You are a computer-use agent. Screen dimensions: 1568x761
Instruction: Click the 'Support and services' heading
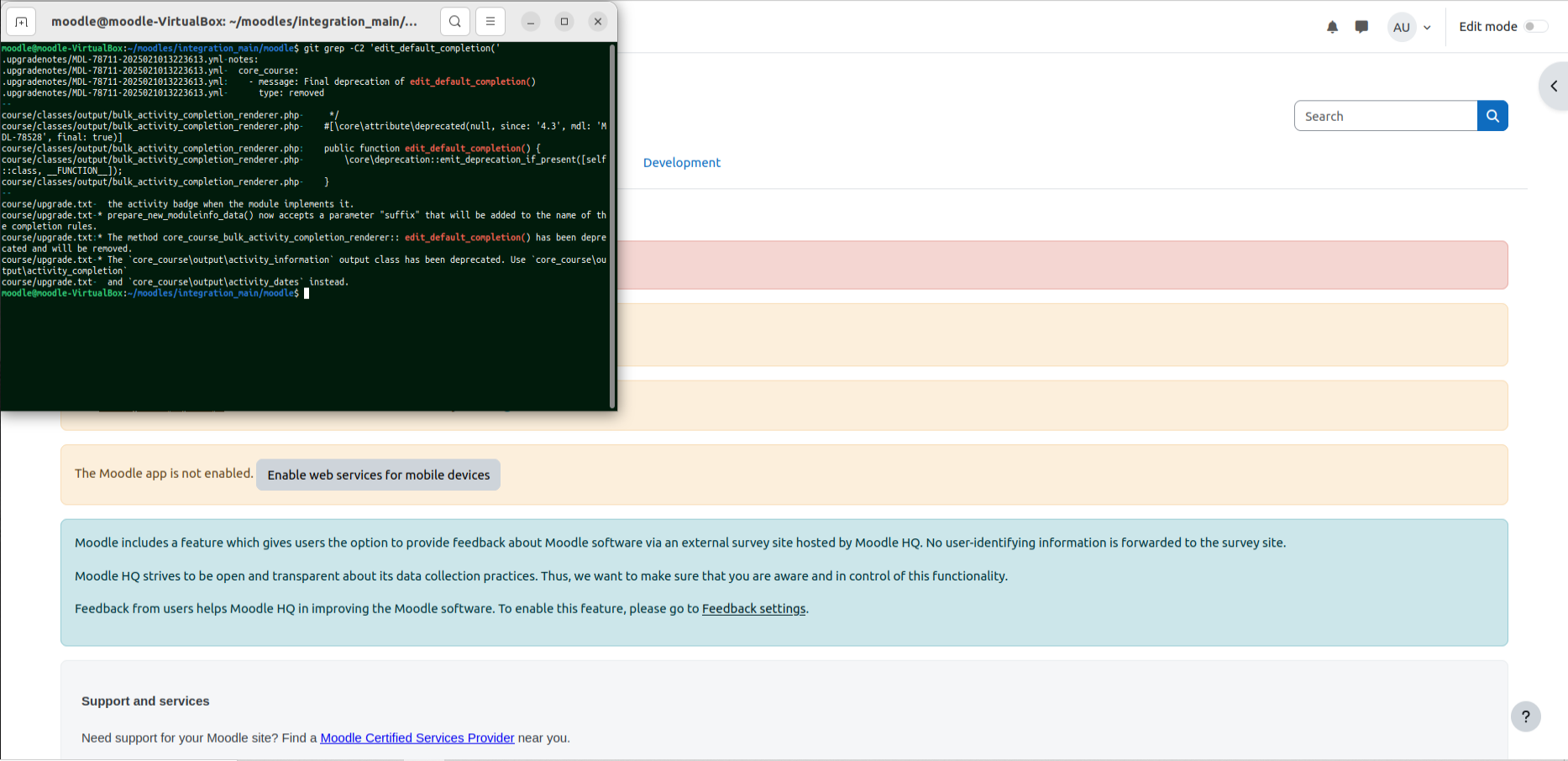[x=145, y=701]
